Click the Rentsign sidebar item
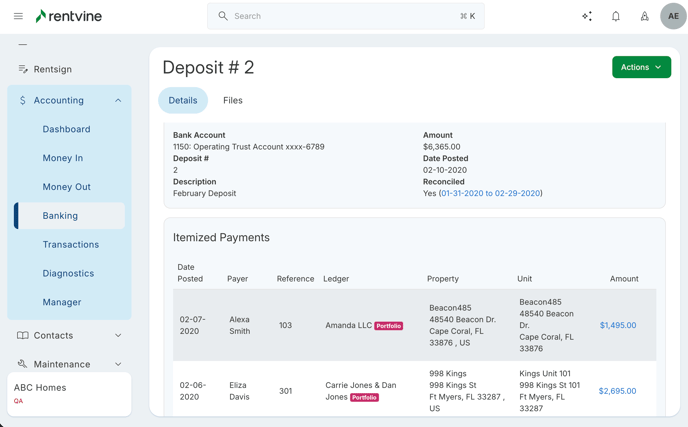Screen dimensions: 688x427 (52, 69)
